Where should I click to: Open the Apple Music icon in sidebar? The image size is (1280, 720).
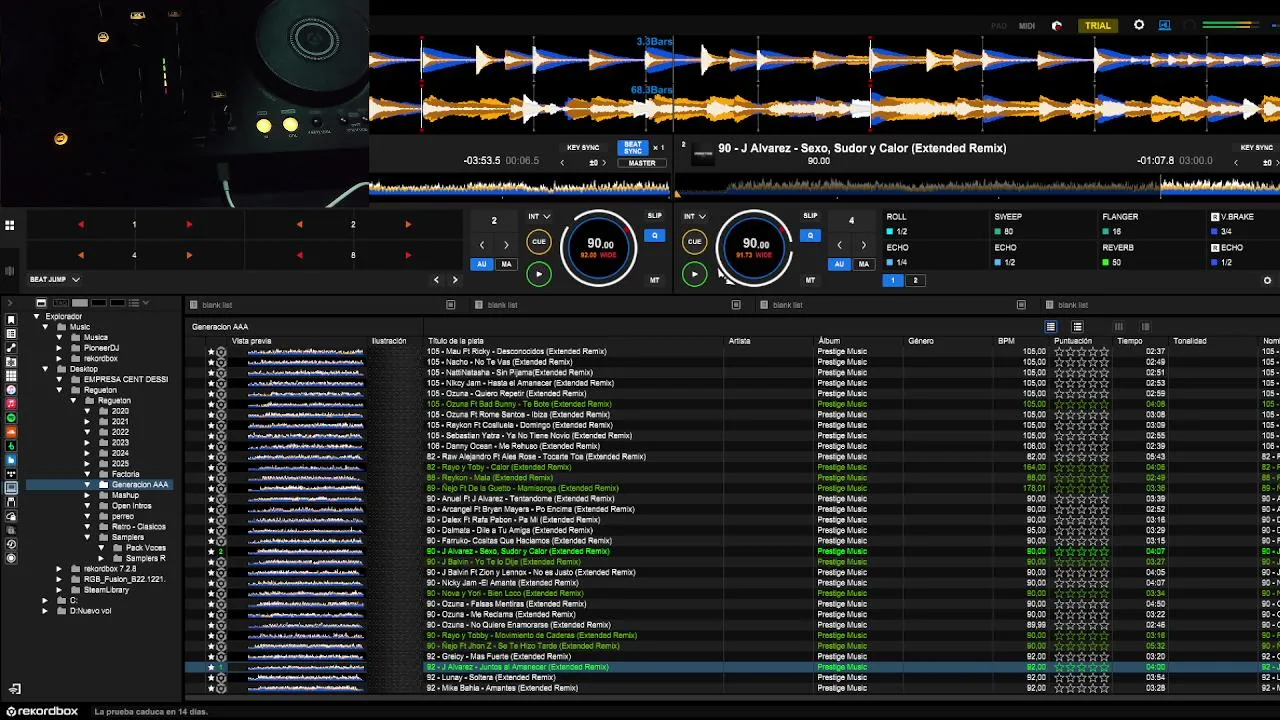coord(11,403)
